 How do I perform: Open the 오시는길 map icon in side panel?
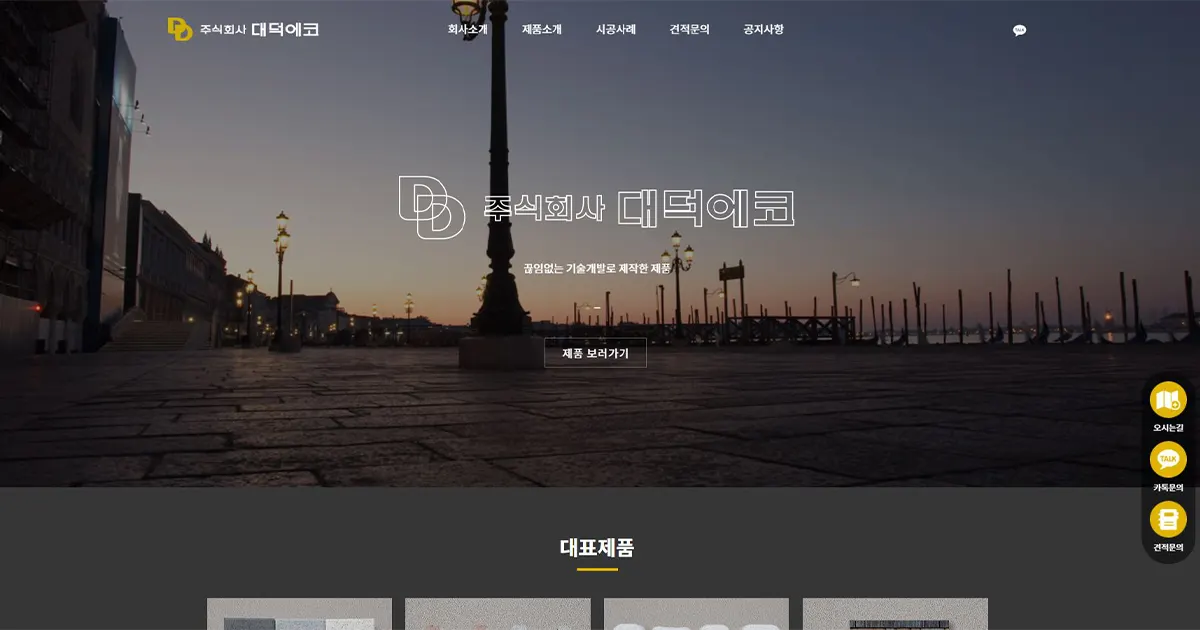1168,400
